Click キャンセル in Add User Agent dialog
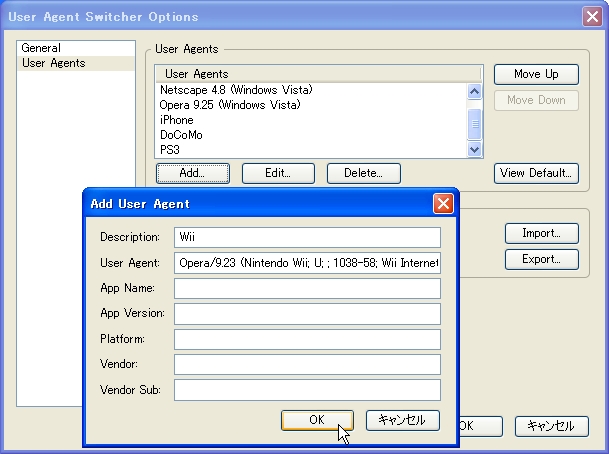The height and width of the screenshot is (454, 609). (403, 420)
